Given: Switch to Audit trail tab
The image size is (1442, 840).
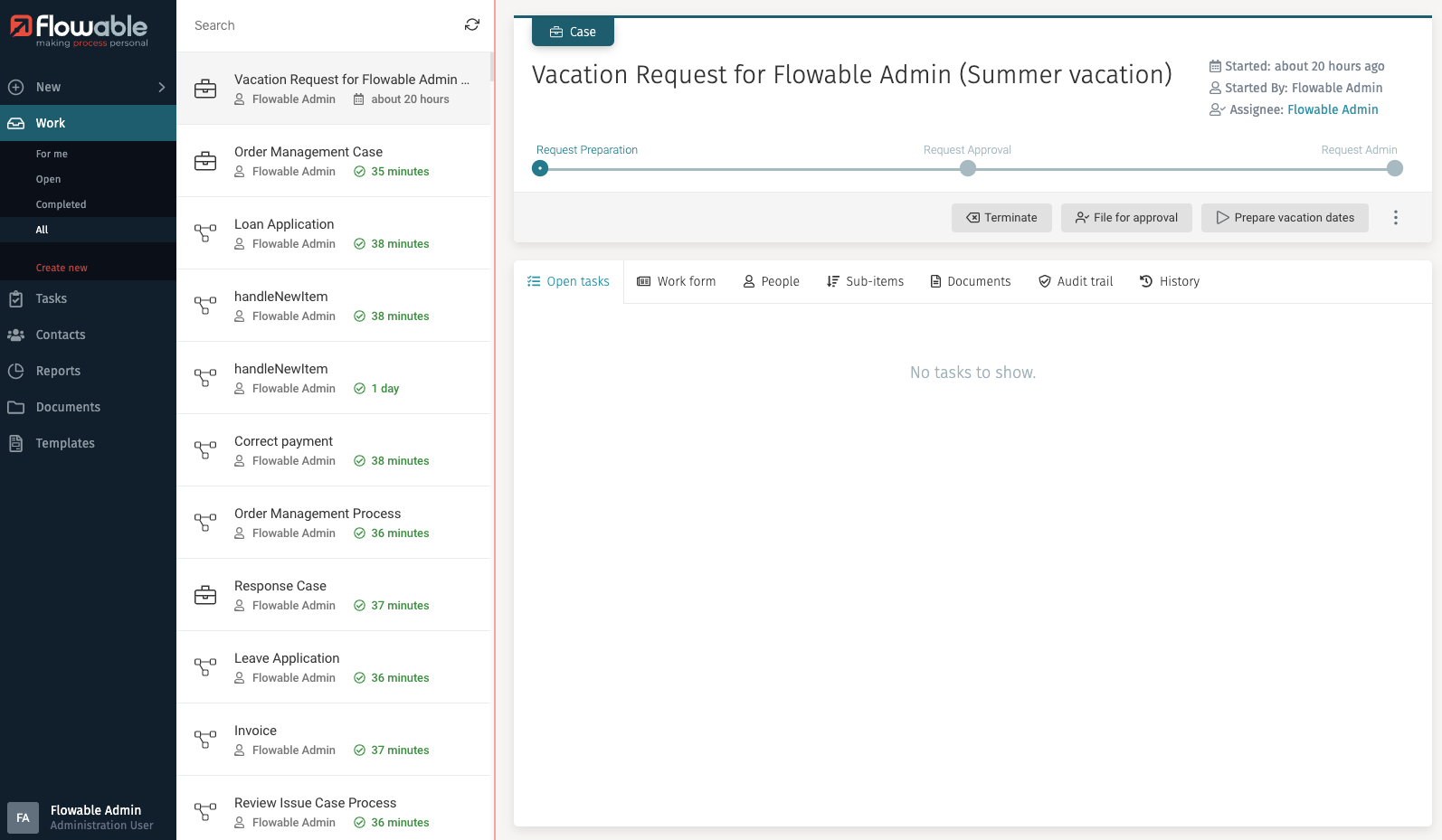Looking at the screenshot, I should tap(1076, 281).
